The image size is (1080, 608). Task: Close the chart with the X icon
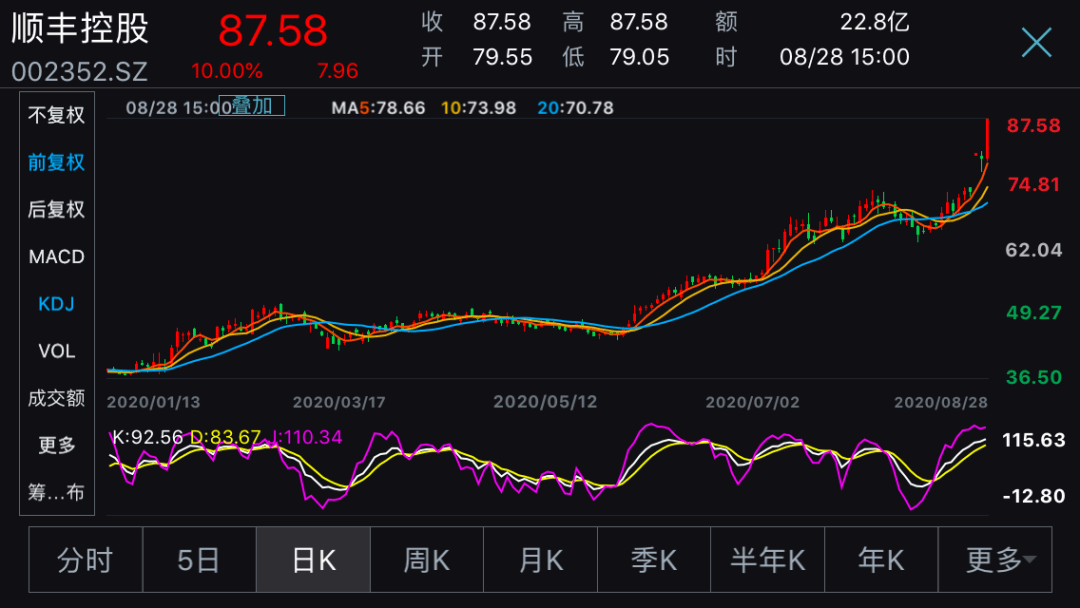coord(1036,42)
